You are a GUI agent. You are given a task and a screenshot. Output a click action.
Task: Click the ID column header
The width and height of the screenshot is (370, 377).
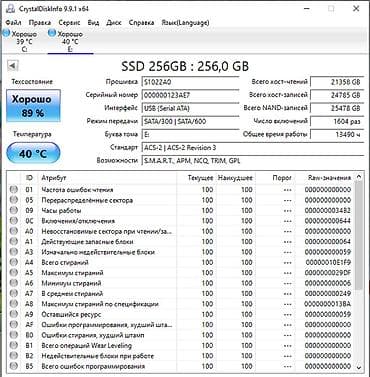(x=29, y=178)
